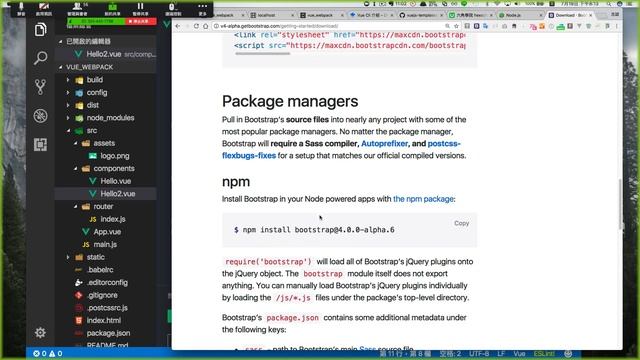Expand the node_modules folder

tap(110, 118)
